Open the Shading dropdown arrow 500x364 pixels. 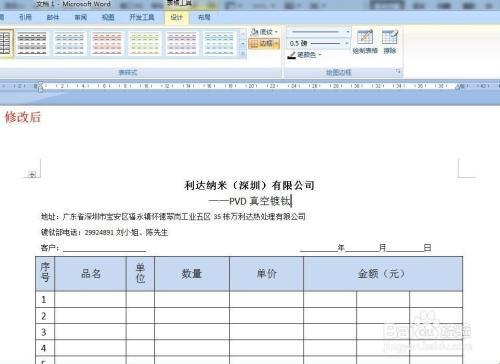(276, 32)
